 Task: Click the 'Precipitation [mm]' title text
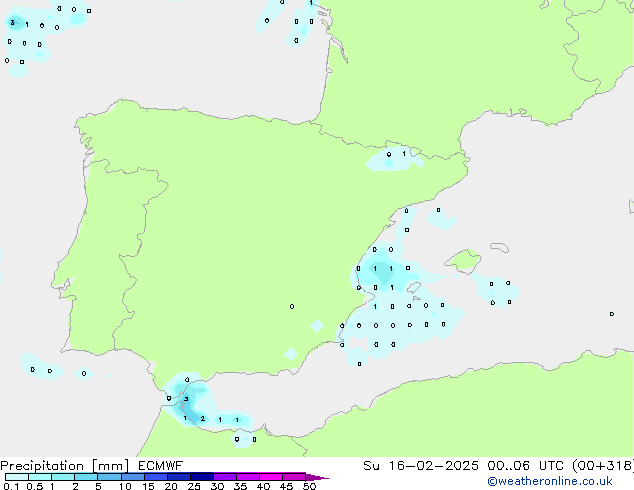tap(65, 466)
